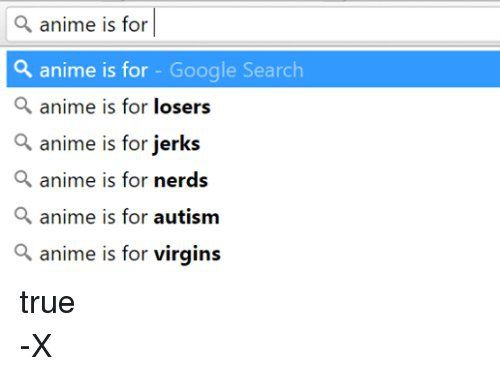The width and height of the screenshot is (500, 376).
Task: Pick the 'anime is for nerds' suggestion
Action: click(x=253, y=180)
